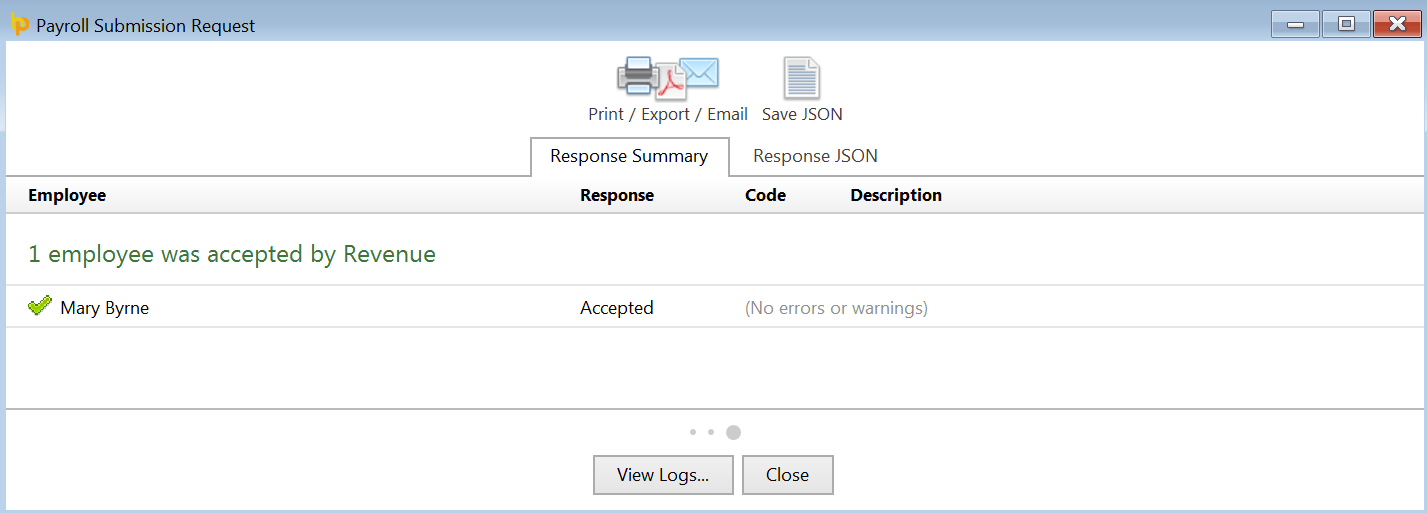This screenshot has height=513, width=1427.
Task: Click the Accepted response value
Action: coord(617,308)
